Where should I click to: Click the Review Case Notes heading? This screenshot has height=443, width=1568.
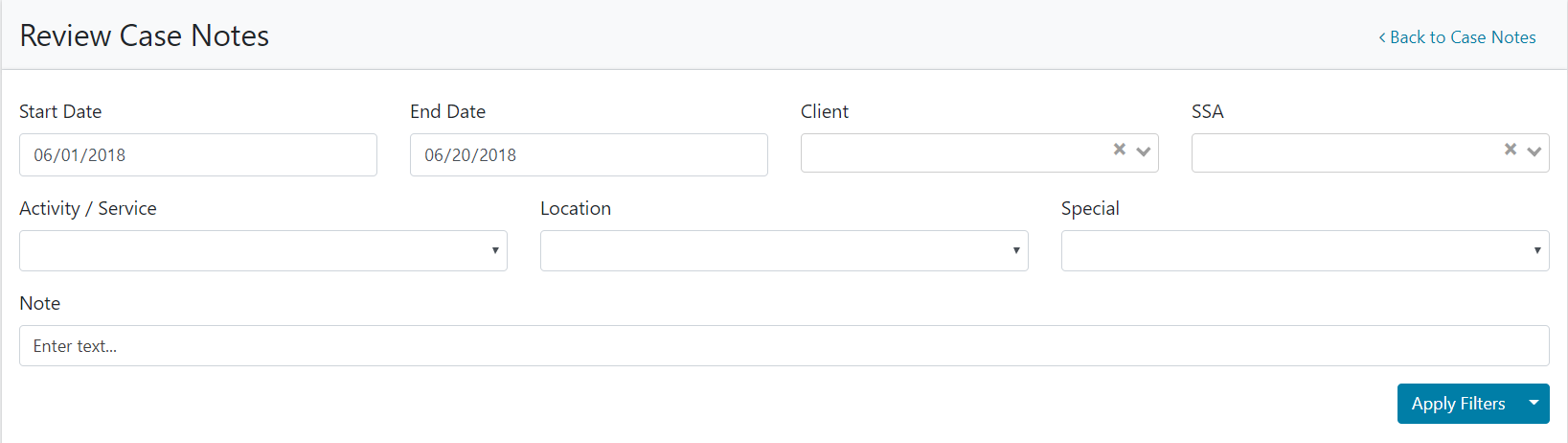coord(145,36)
